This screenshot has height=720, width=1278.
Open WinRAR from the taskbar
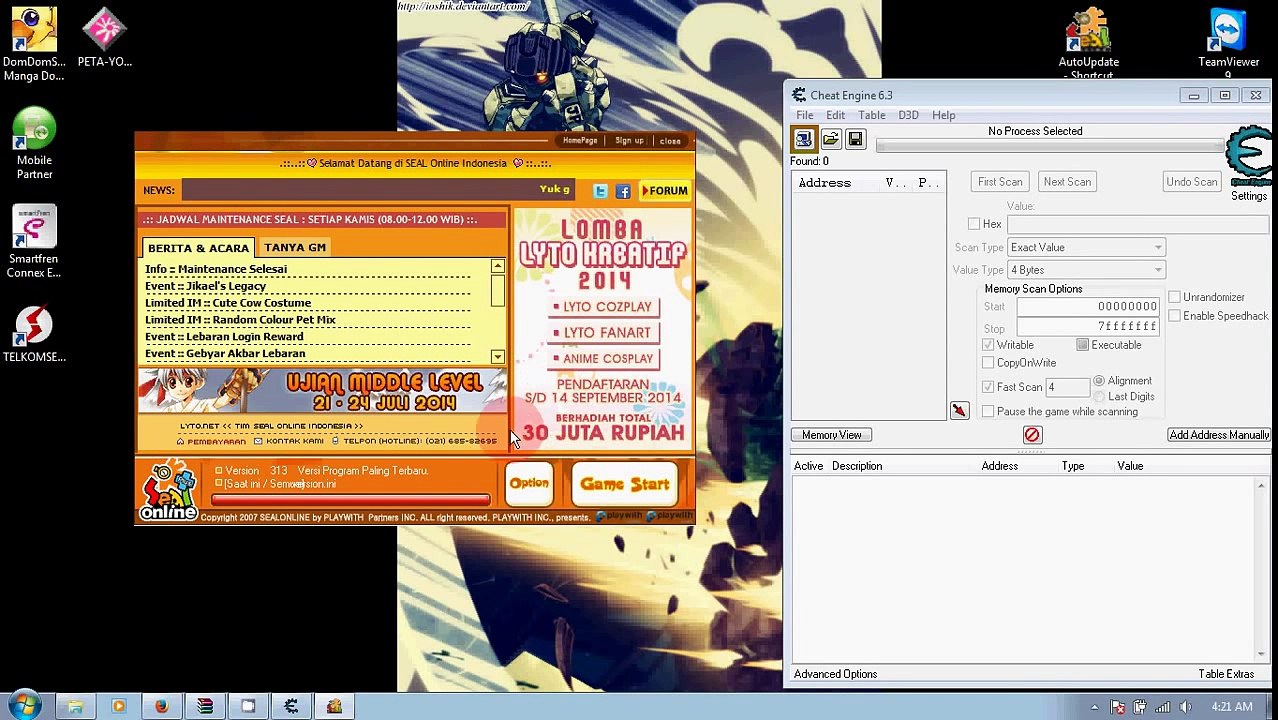point(205,707)
